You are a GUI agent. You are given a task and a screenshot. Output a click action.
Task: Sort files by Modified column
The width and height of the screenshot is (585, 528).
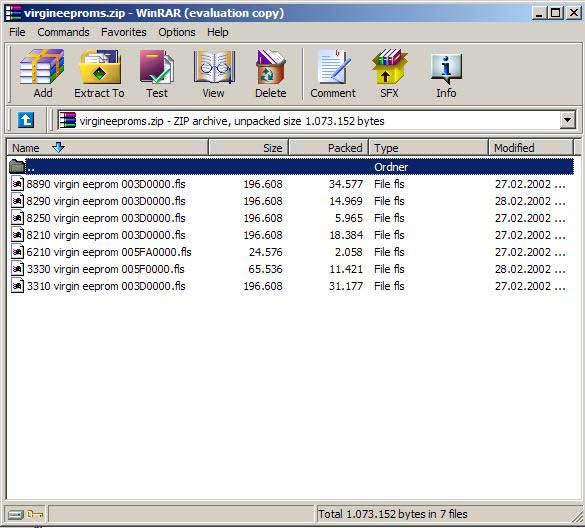[531, 148]
